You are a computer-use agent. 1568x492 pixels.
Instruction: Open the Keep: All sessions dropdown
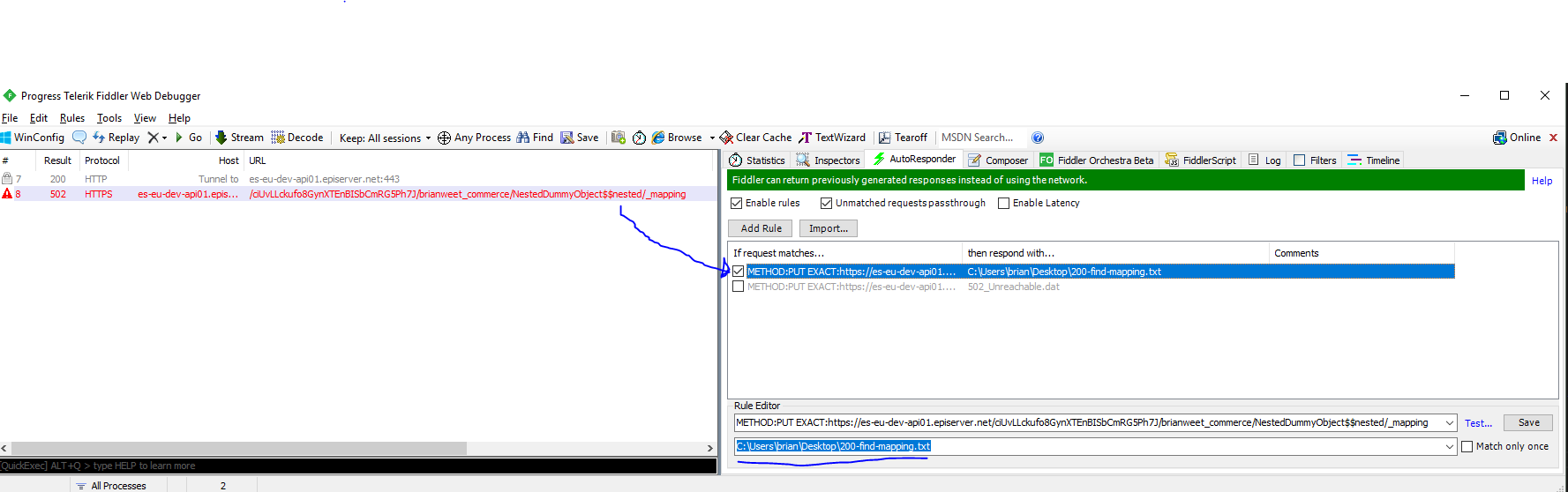coord(386,138)
